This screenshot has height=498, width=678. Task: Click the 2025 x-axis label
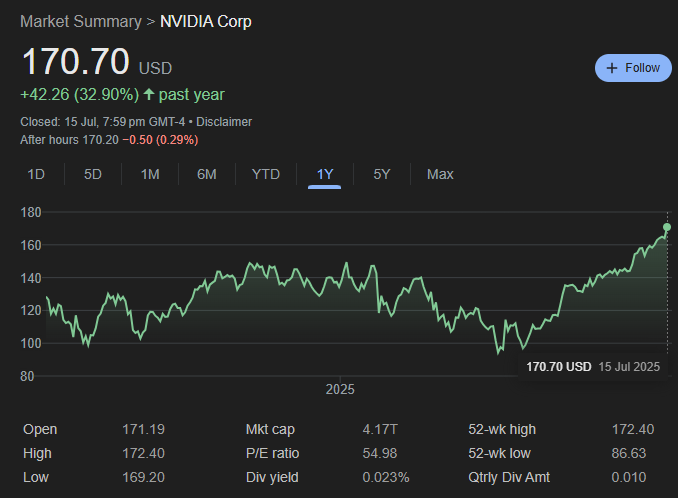click(340, 389)
